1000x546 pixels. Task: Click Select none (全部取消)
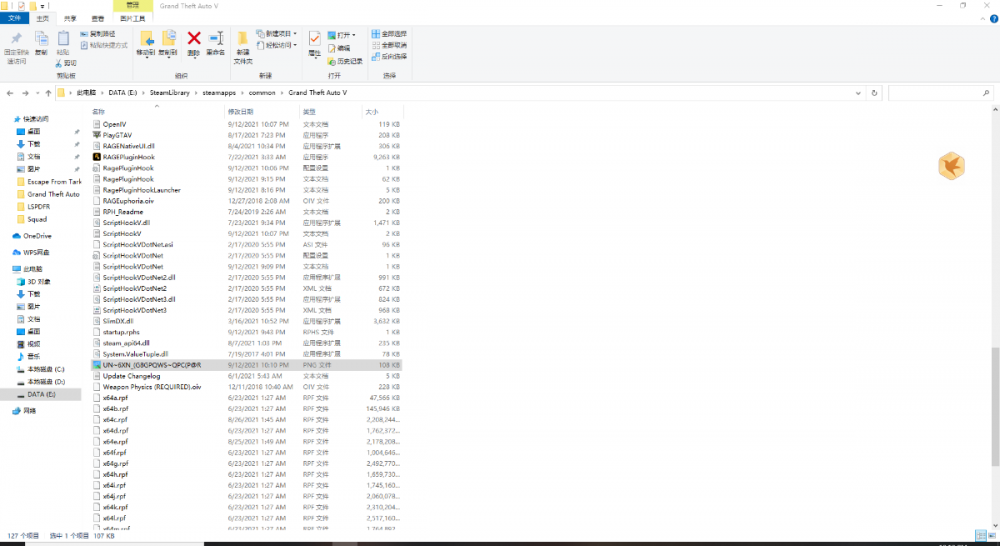389,45
